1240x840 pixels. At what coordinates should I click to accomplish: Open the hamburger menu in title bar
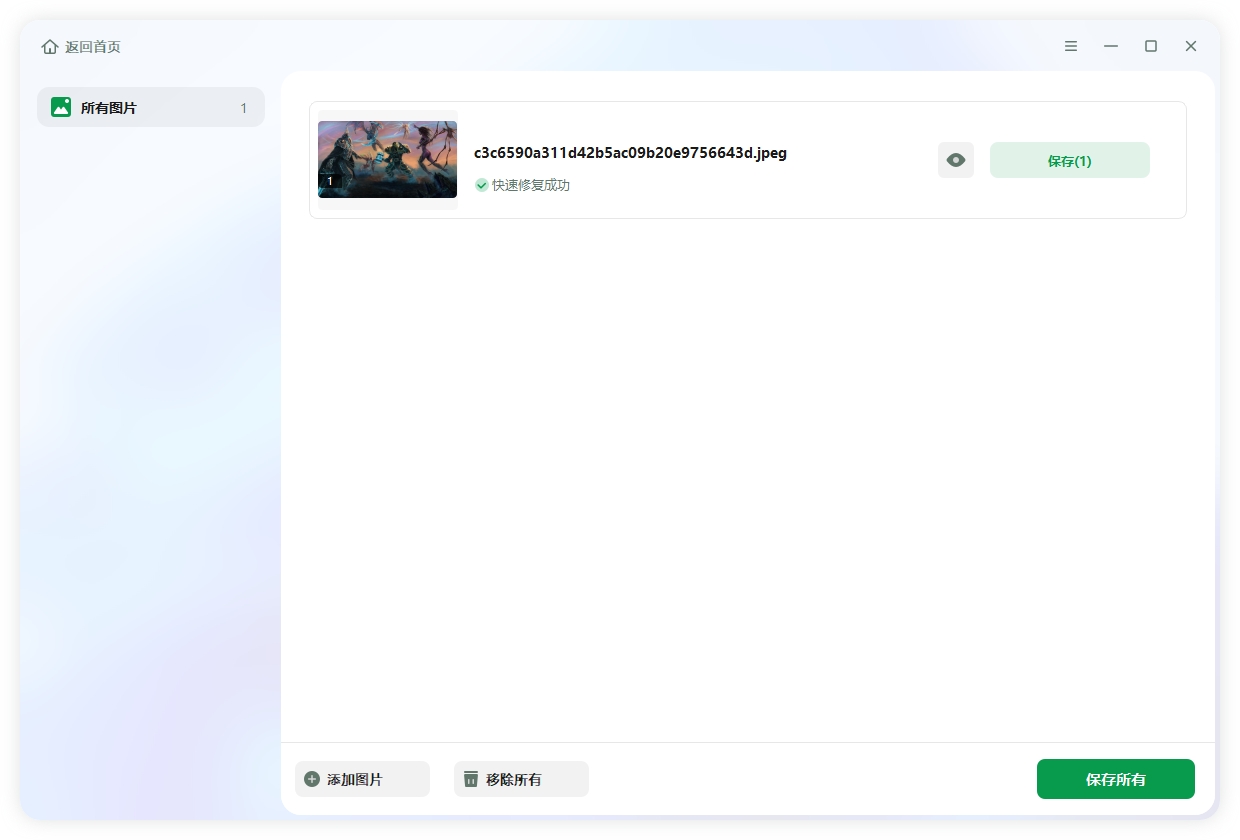click(1071, 46)
